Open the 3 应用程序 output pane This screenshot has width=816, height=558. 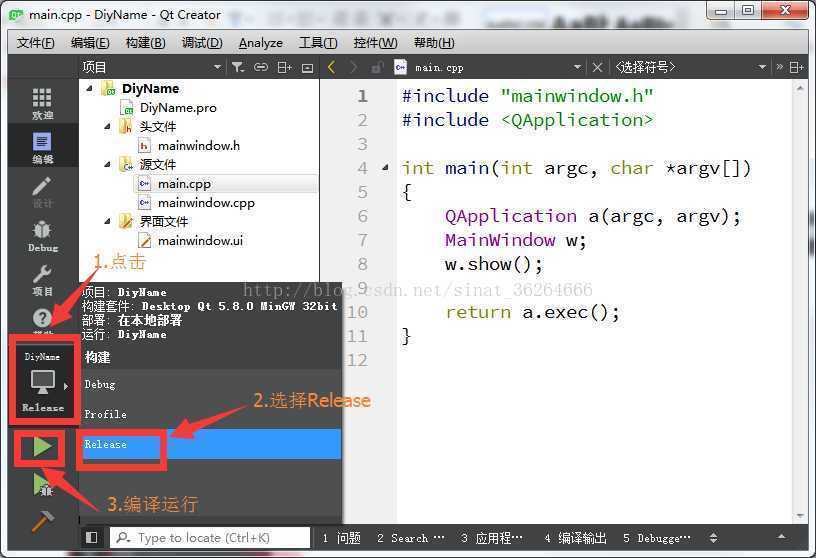(491, 538)
